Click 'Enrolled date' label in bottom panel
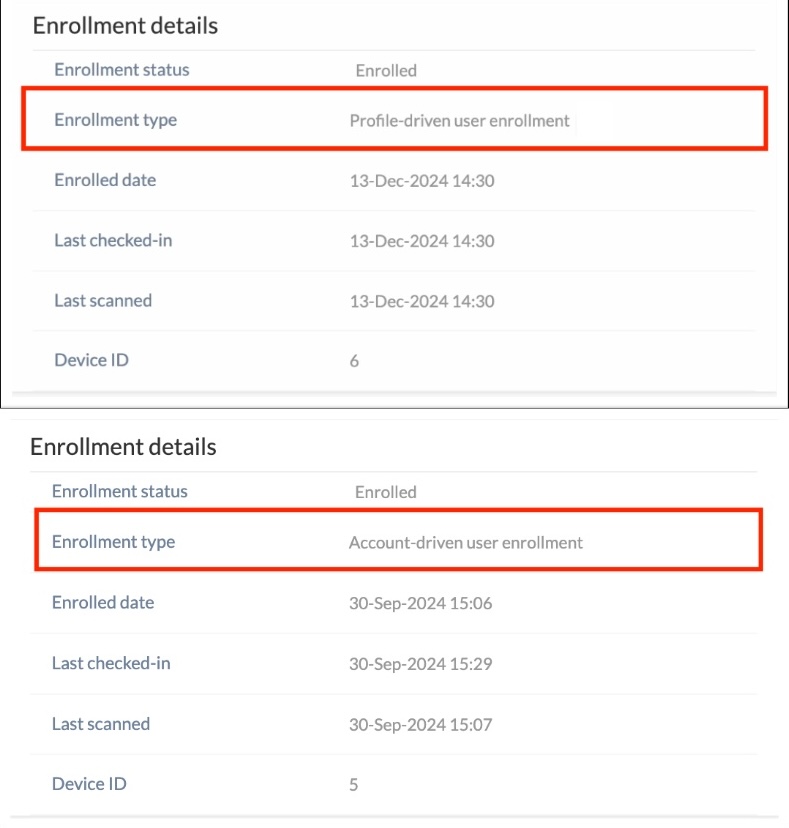Image resolution: width=789 pixels, height=828 pixels. [x=103, y=603]
